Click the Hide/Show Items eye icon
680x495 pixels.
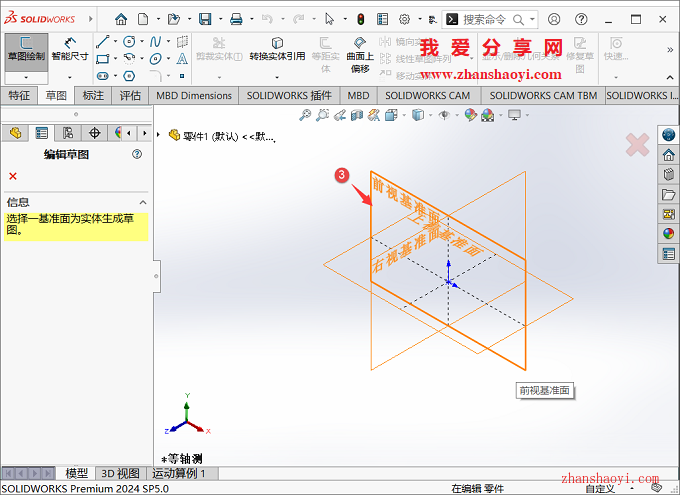[x=445, y=116]
